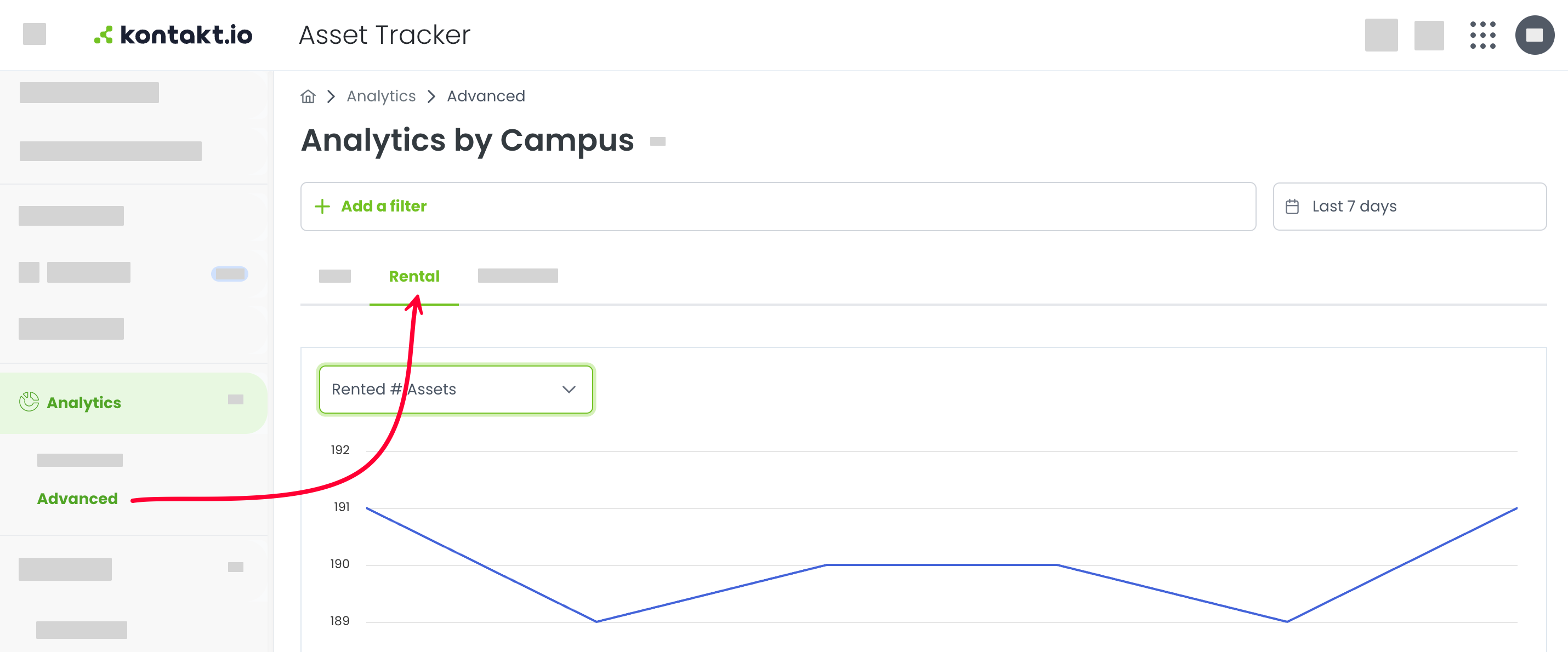Click the kontakt.io logo
This screenshot has width=1568, height=652.
(x=173, y=35)
